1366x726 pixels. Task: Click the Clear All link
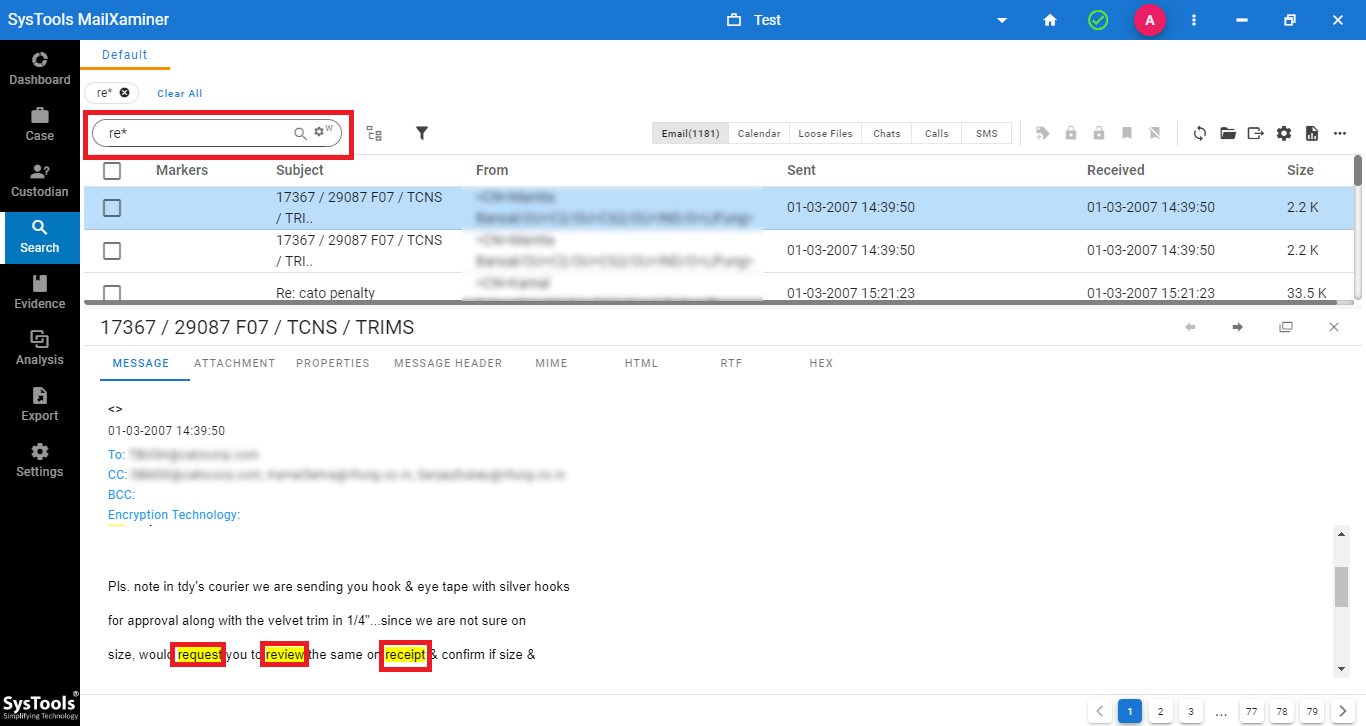pos(180,93)
